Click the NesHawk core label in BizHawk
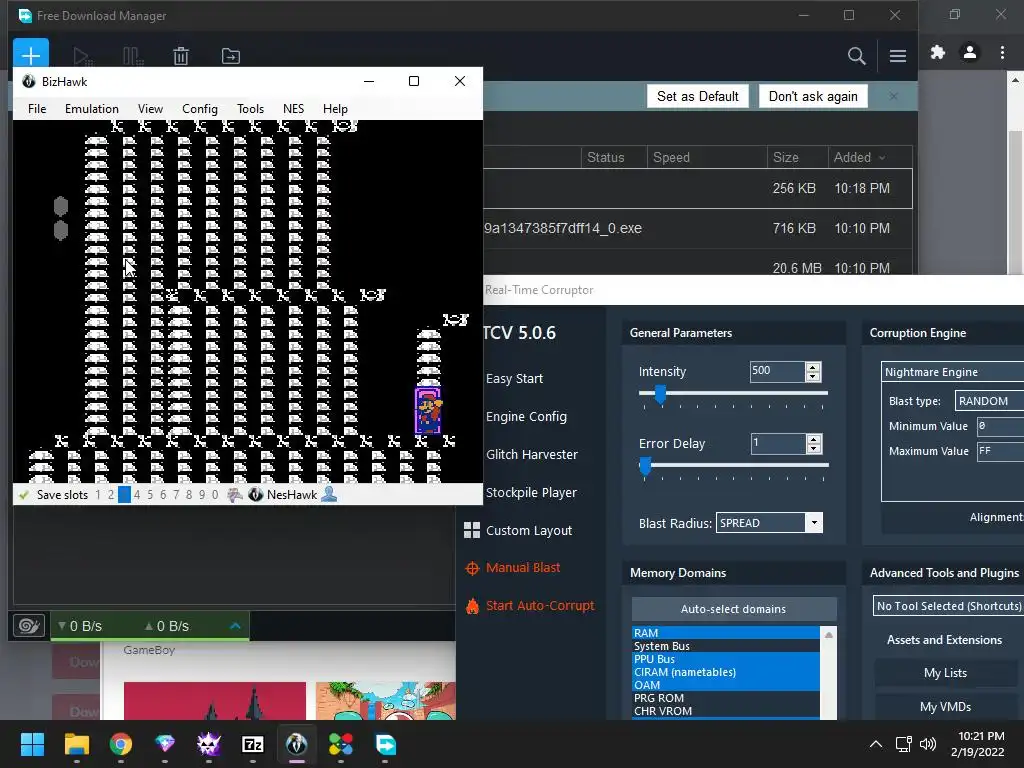This screenshot has height=768, width=1024. [x=291, y=495]
